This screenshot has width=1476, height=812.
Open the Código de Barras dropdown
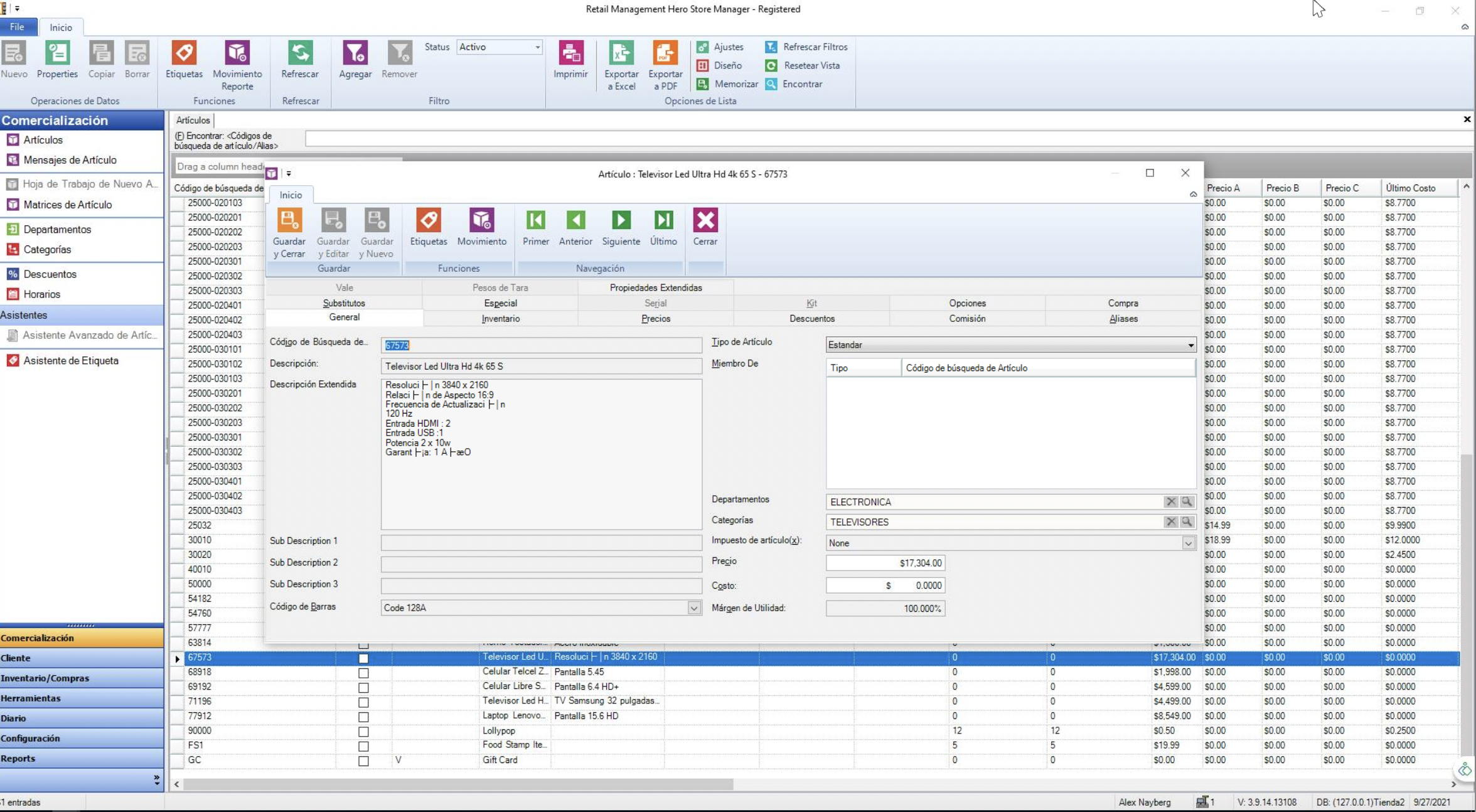693,607
